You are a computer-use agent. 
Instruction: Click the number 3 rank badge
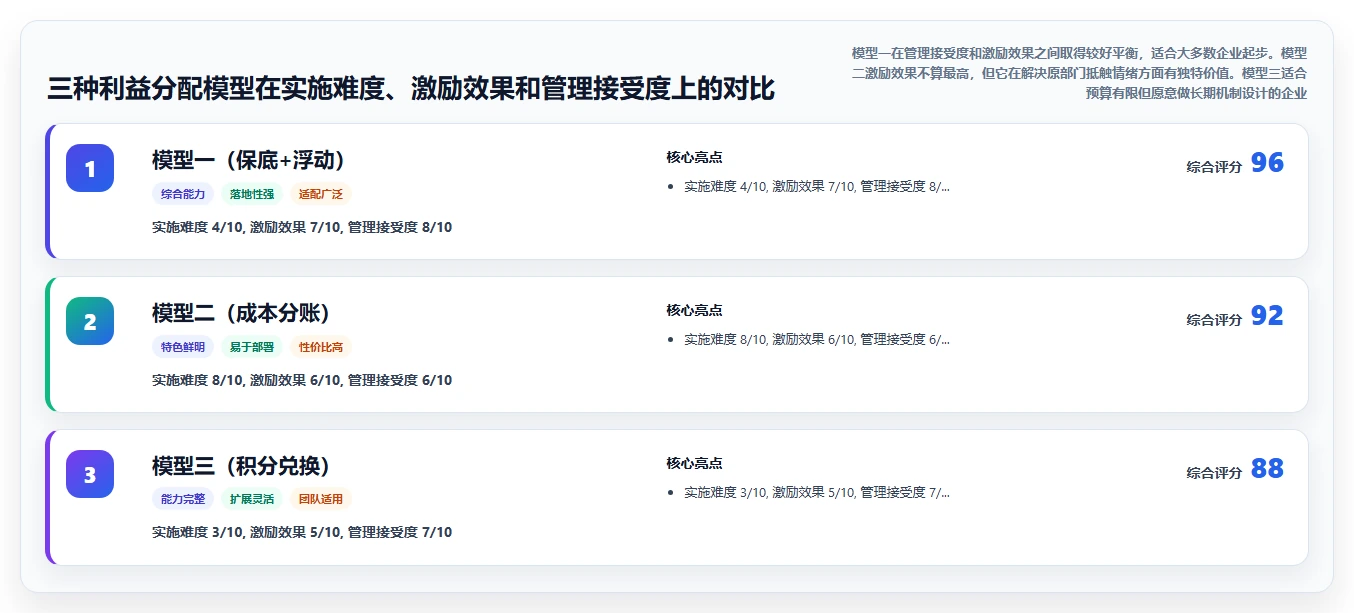[x=90, y=474]
